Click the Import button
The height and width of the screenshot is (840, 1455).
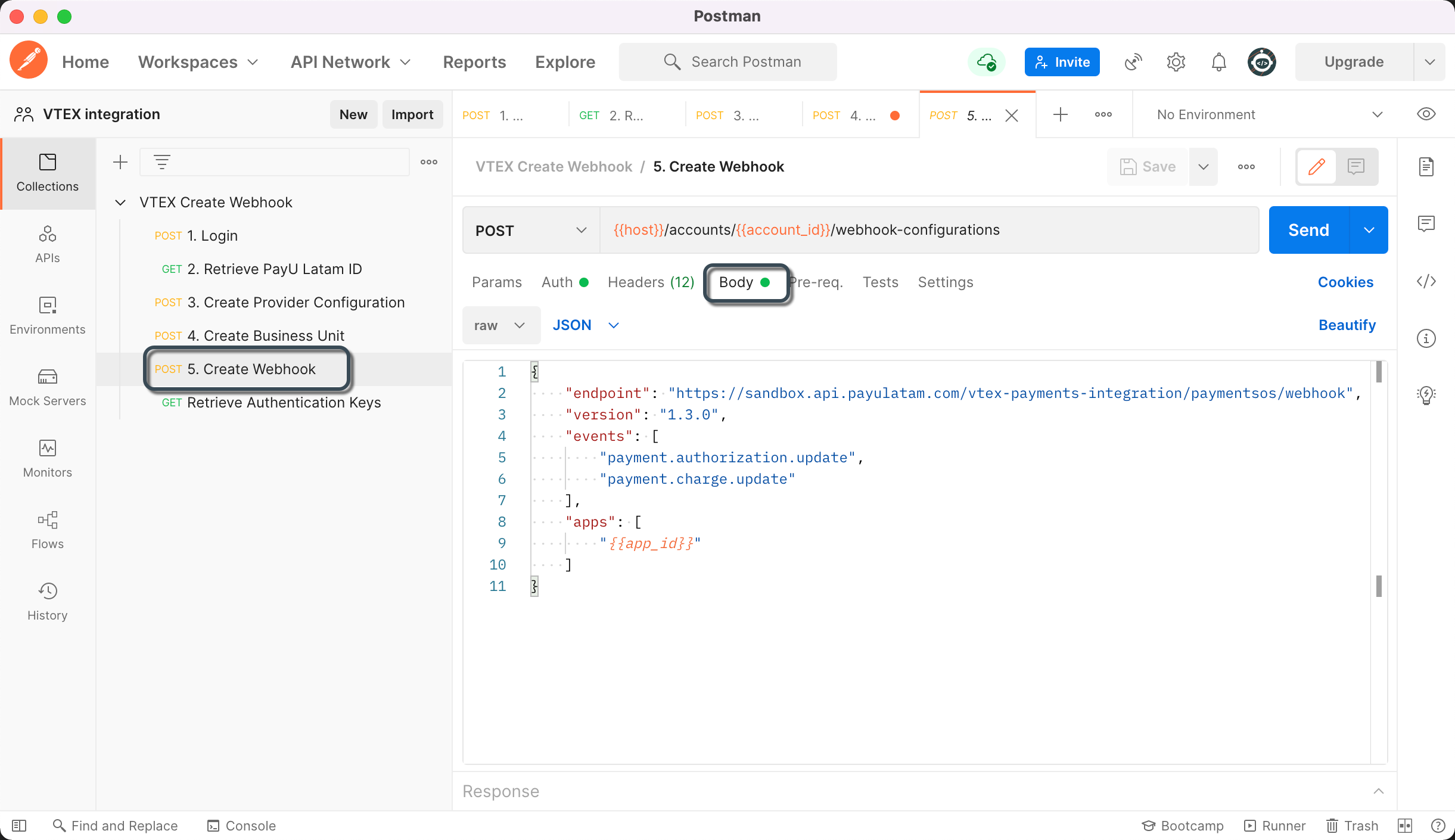click(412, 114)
